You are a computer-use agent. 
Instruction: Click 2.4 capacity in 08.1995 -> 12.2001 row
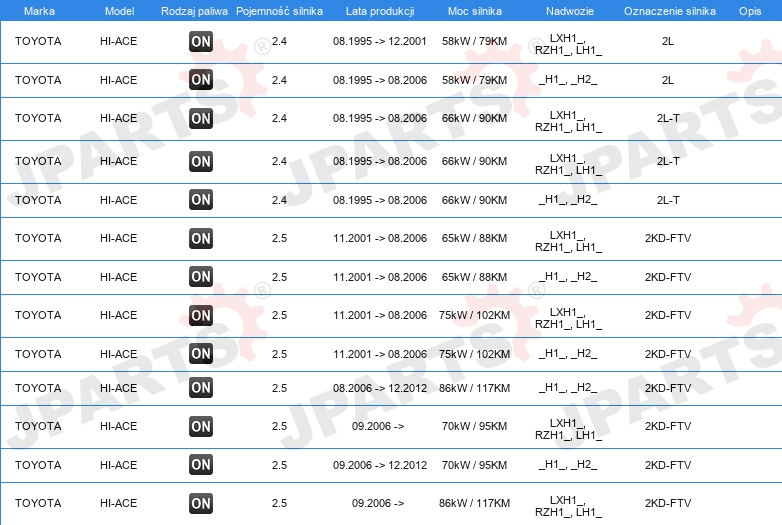click(279, 41)
